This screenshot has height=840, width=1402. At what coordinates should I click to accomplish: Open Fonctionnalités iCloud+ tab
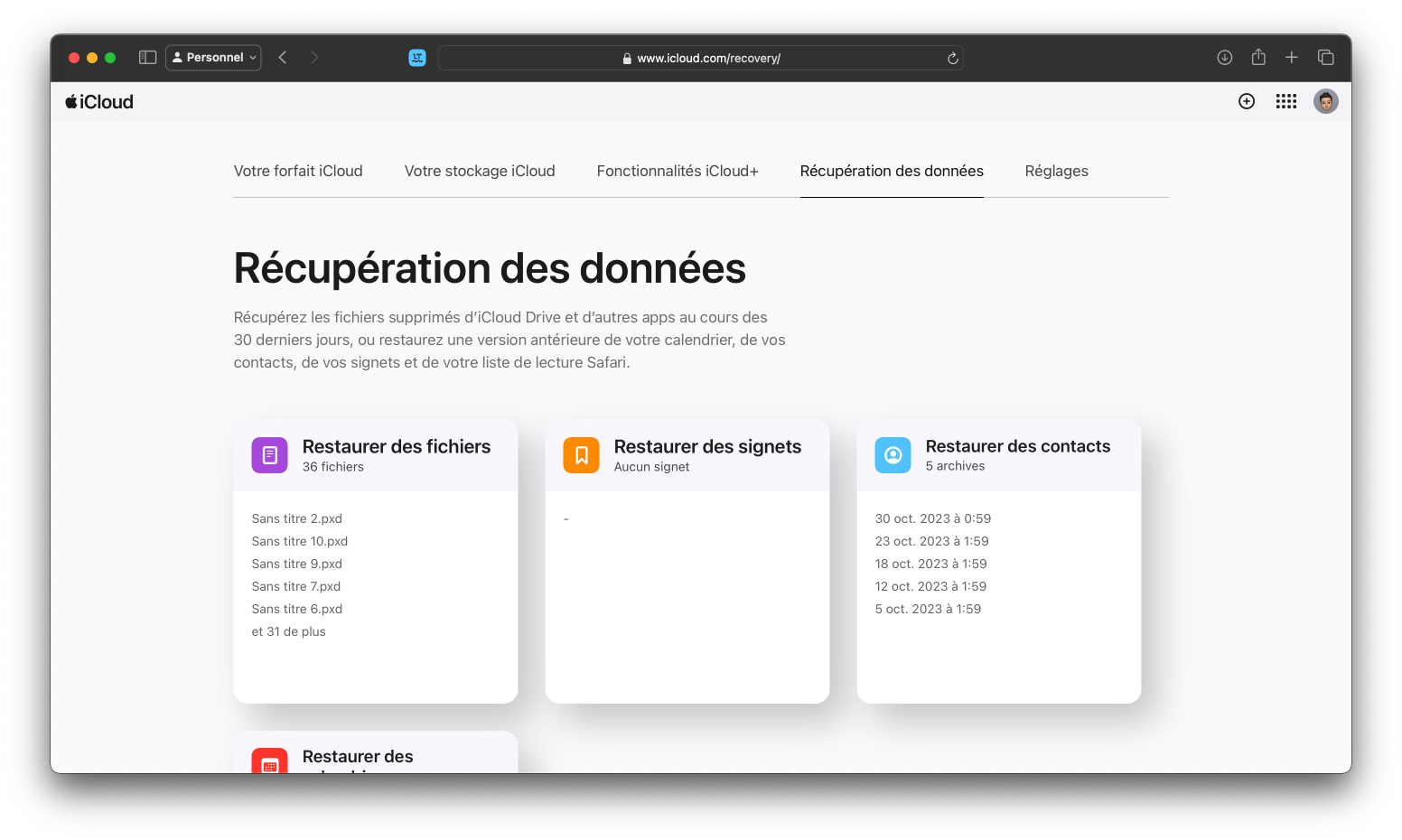[678, 171]
